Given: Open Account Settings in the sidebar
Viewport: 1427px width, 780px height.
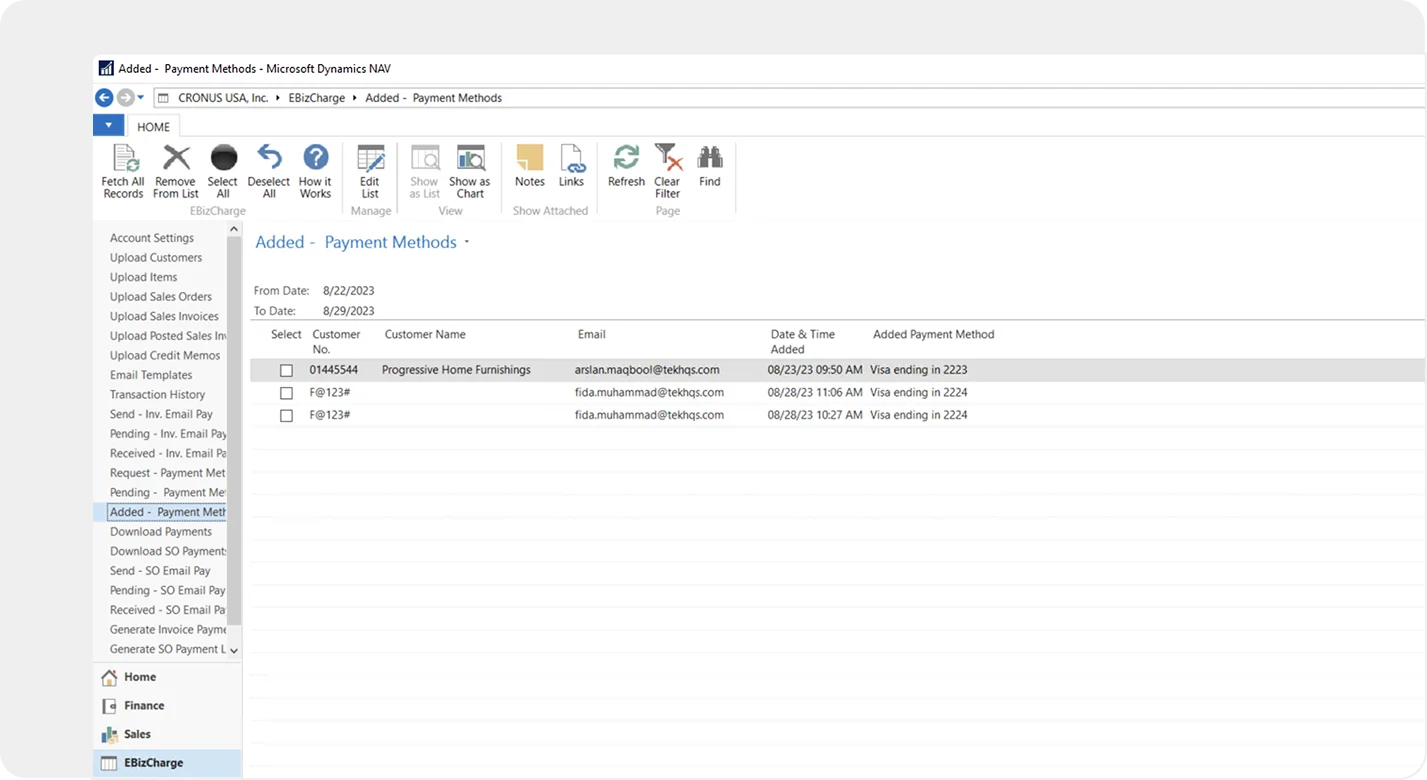Looking at the screenshot, I should (152, 238).
